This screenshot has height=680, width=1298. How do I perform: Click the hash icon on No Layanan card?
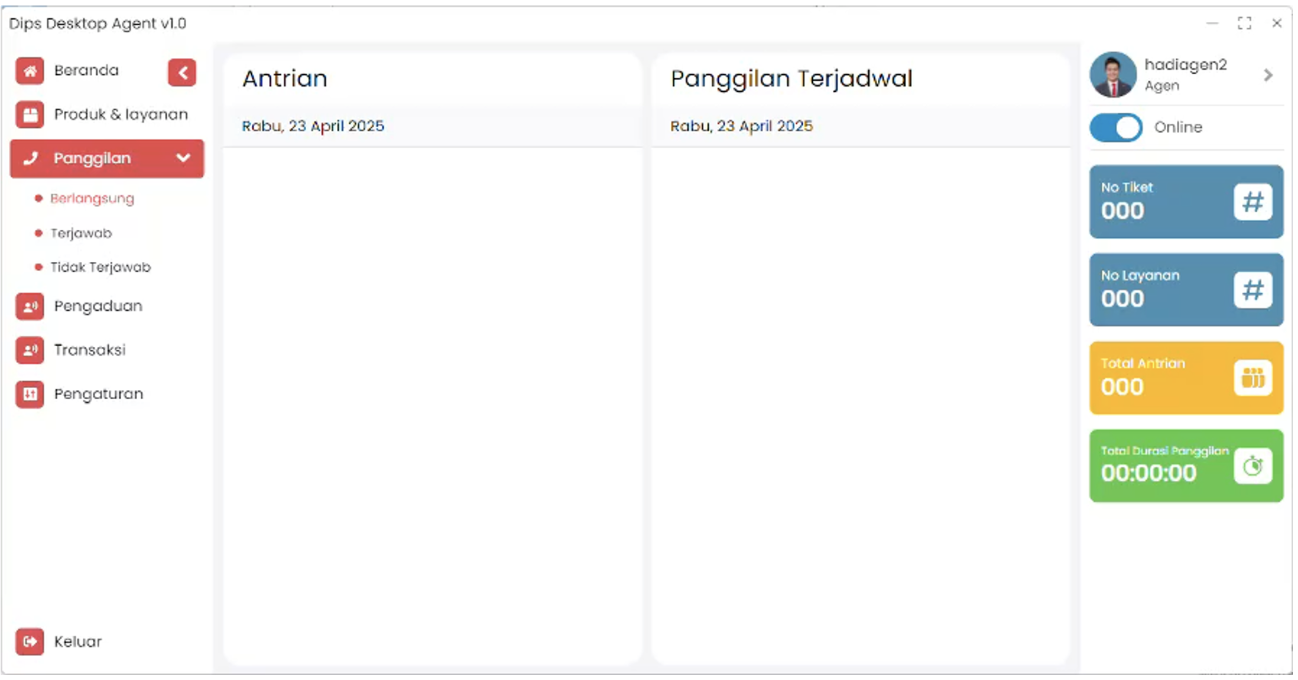coord(1252,291)
